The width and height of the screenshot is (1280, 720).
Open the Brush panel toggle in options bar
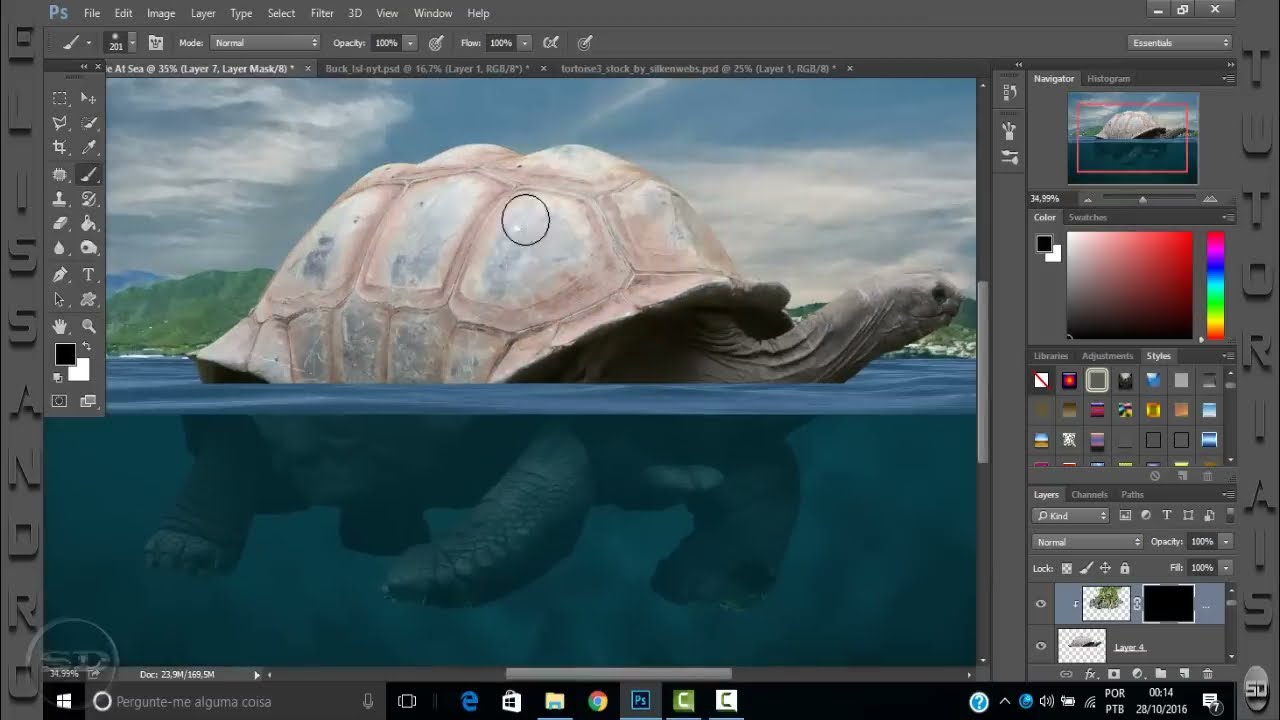click(x=156, y=43)
